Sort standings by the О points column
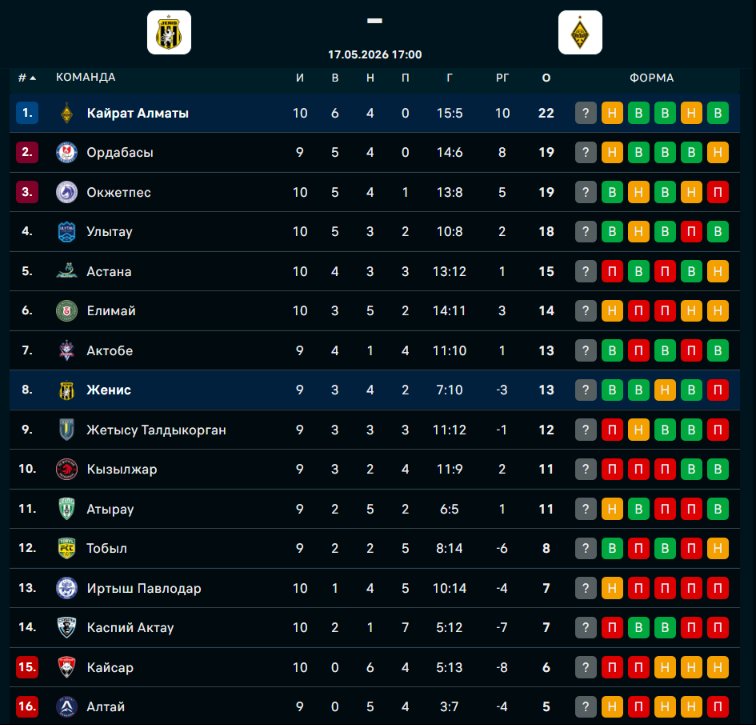 [x=546, y=78]
